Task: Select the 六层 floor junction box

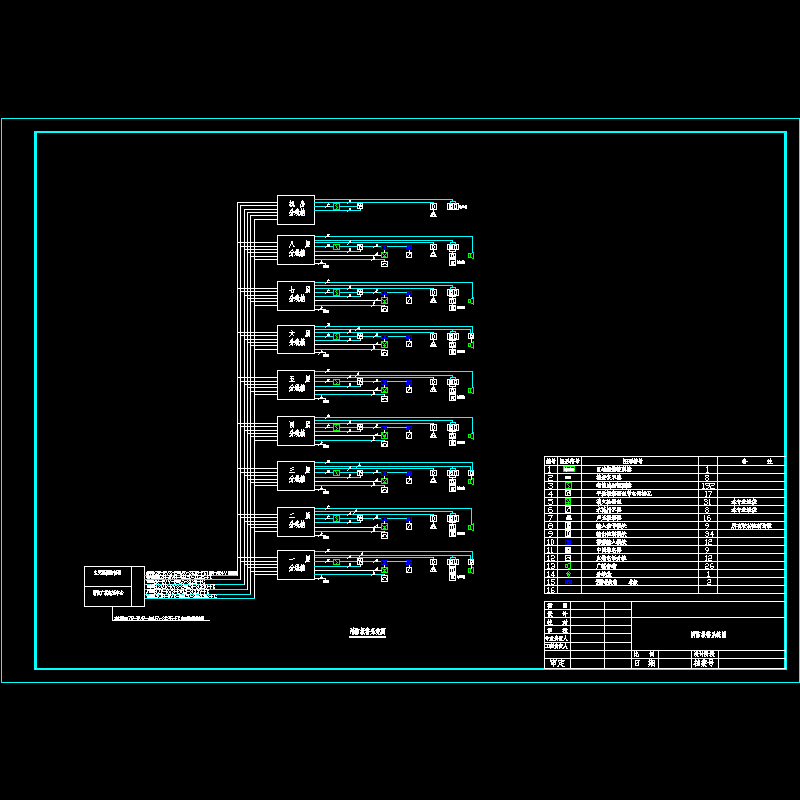Action: (x=296, y=339)
